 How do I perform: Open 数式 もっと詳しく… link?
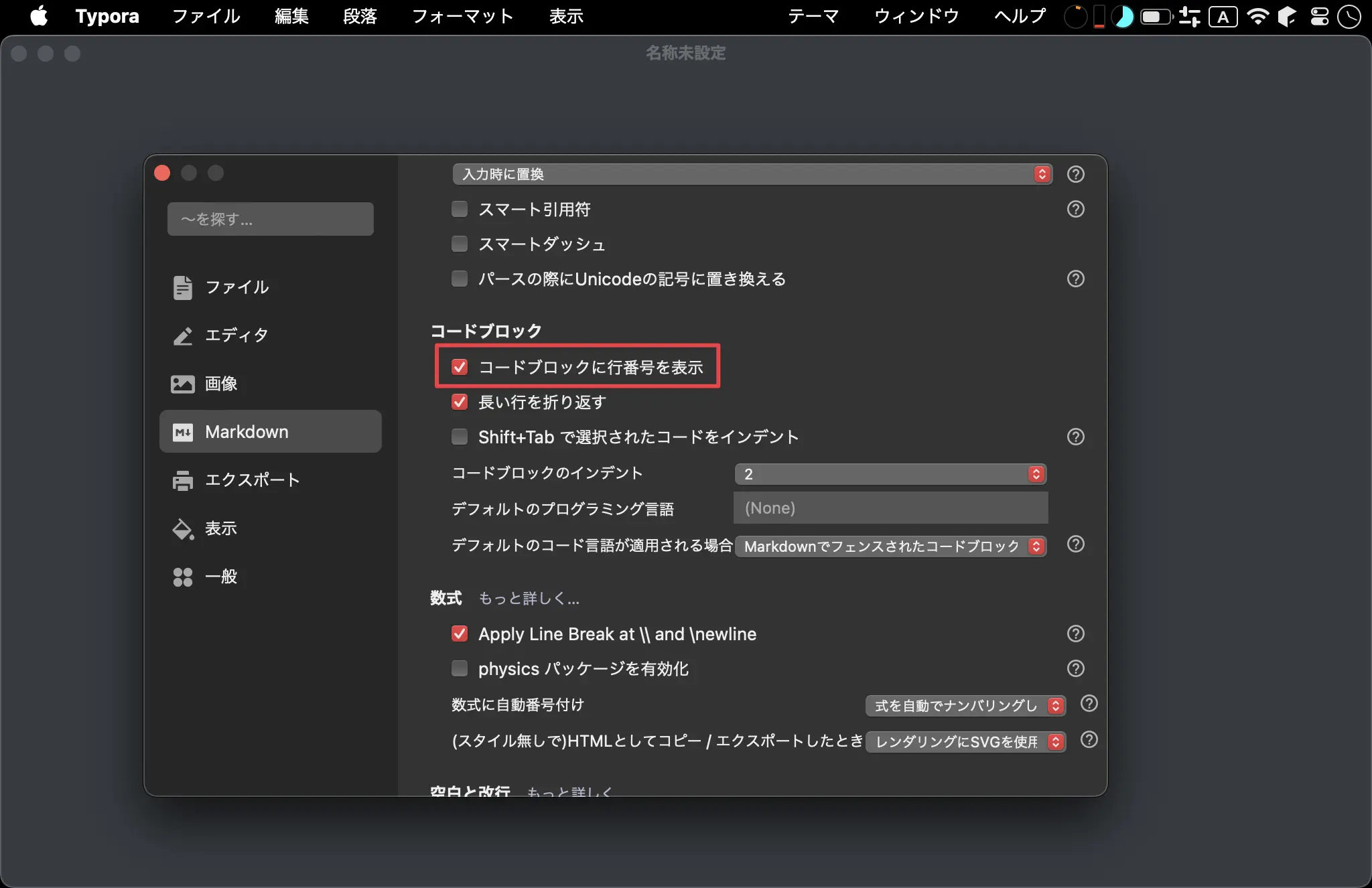pos(529,598)
